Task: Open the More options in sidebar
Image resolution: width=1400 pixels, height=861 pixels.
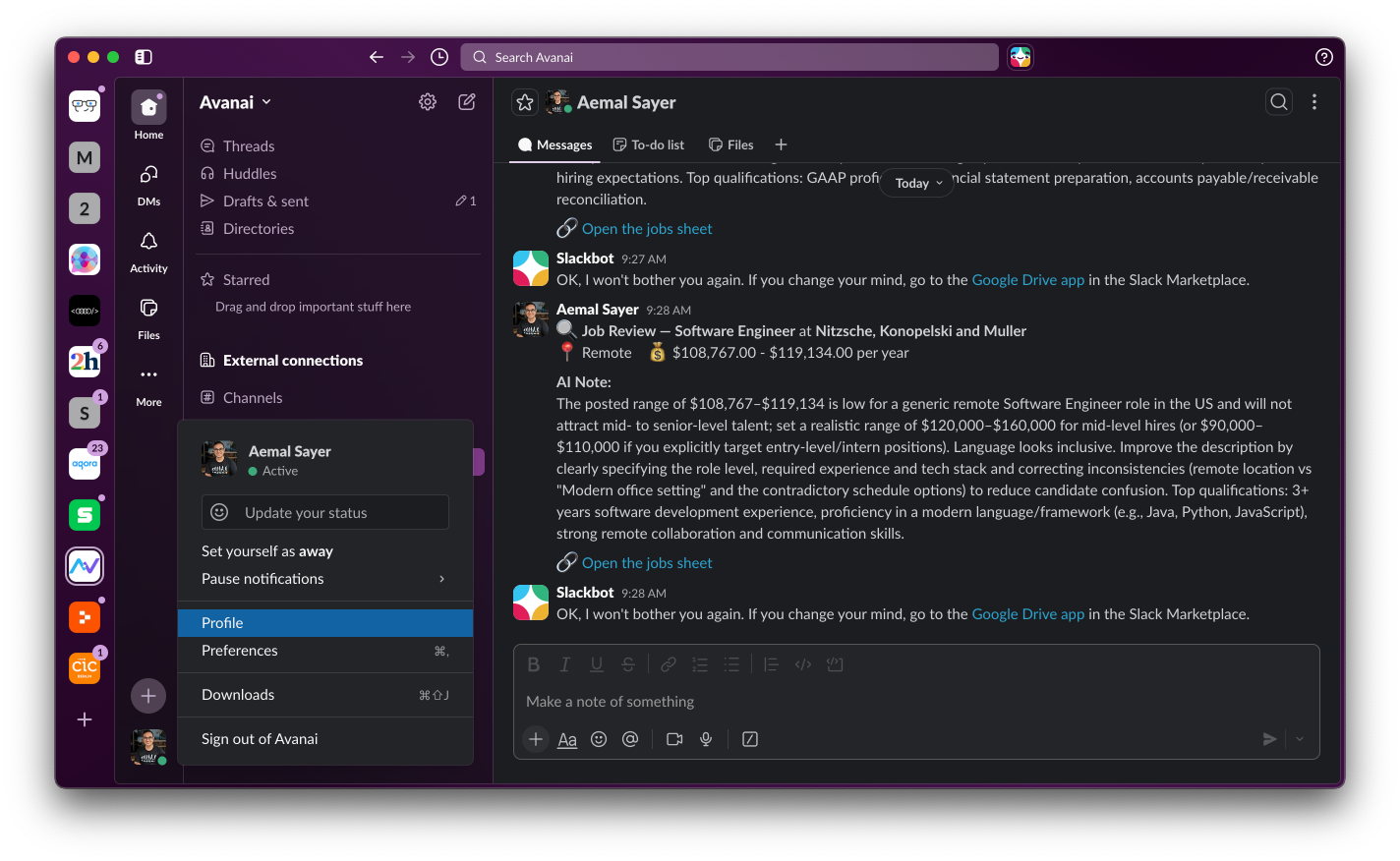Action: coord(148,384)
